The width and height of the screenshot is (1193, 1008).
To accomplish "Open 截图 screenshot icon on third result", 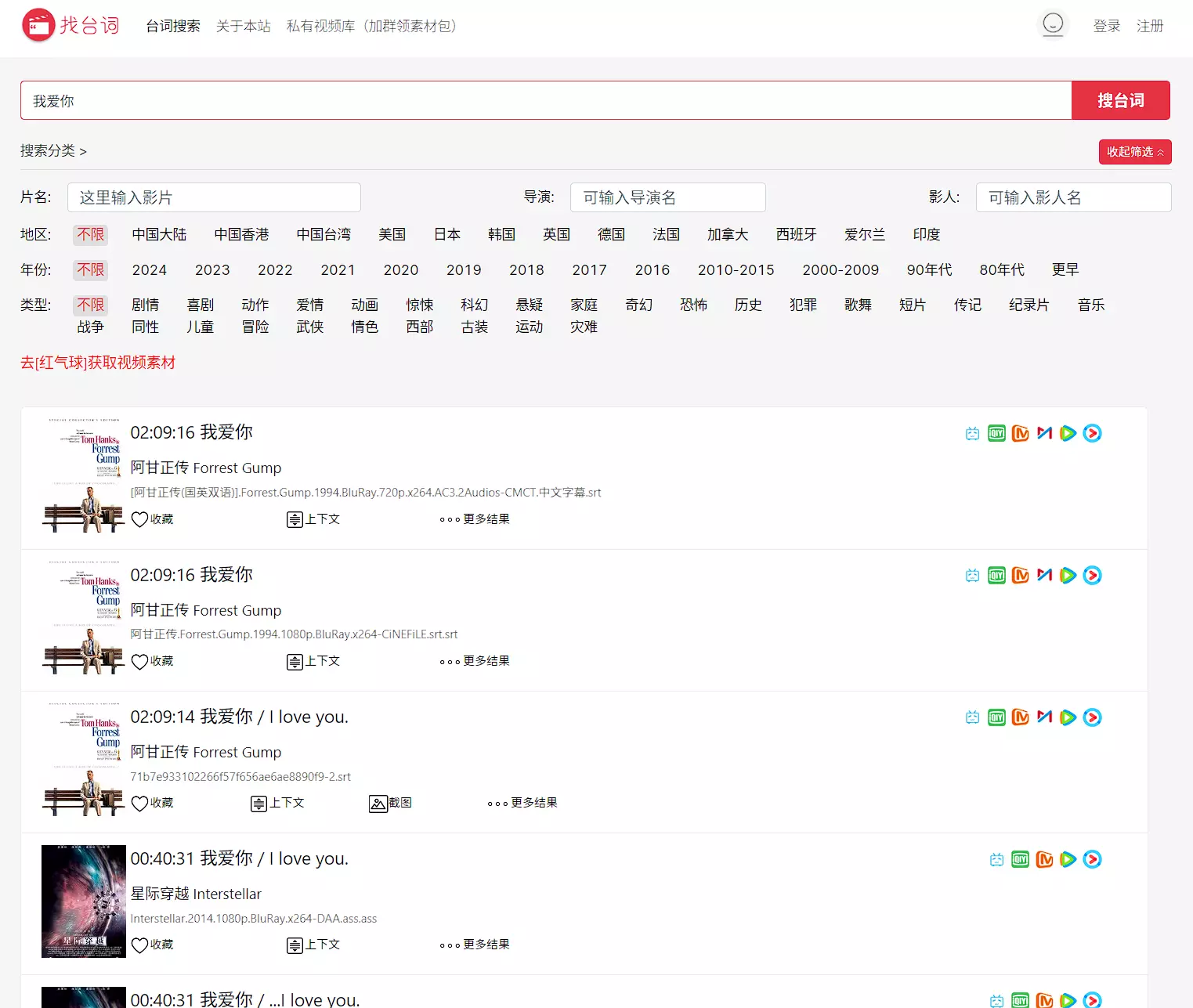I will [378, 804].
